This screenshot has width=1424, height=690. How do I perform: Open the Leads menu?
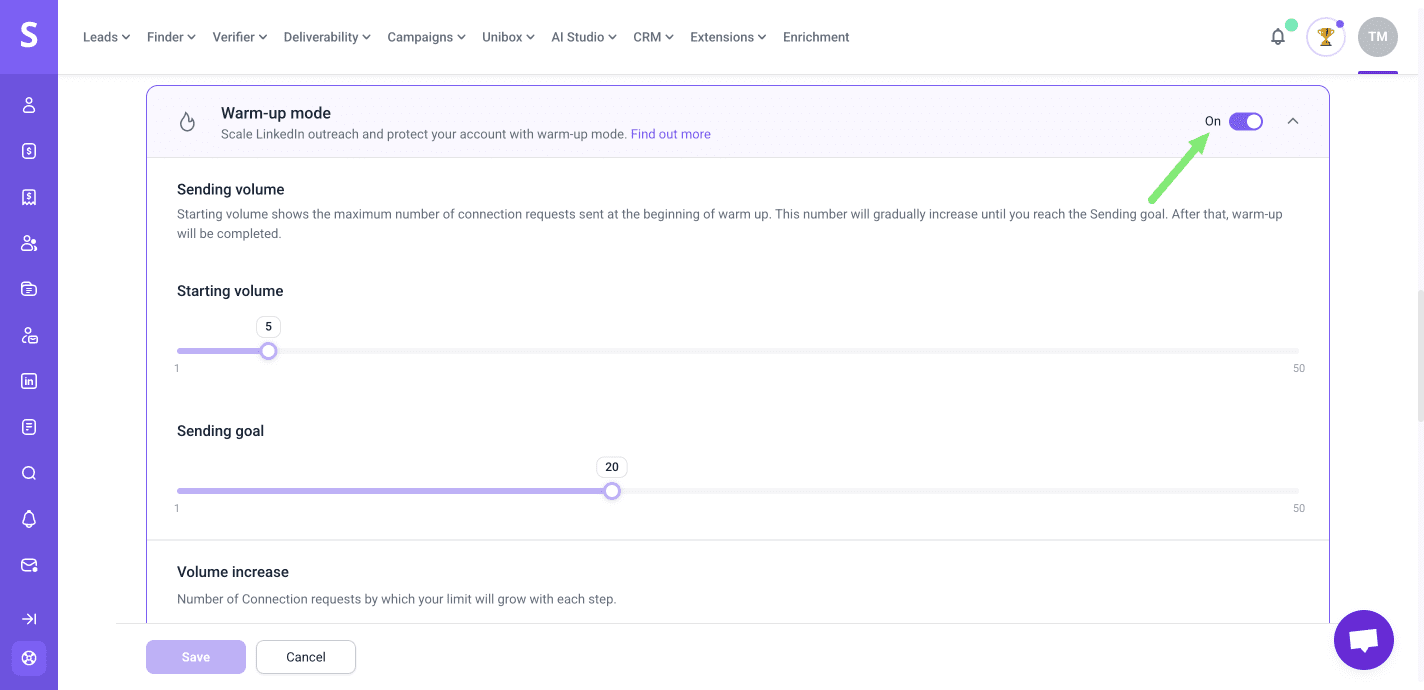click(106, 37)
